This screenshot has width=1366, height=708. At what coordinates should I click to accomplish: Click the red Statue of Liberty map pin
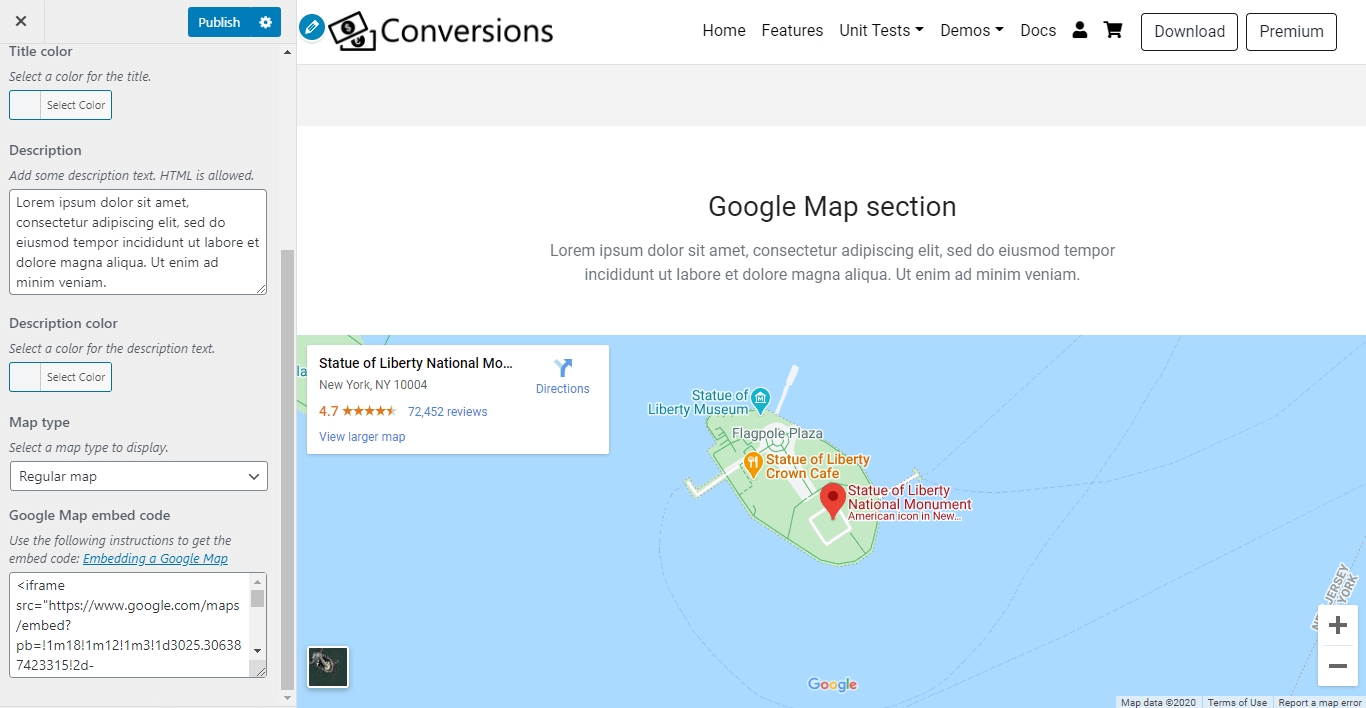pyautogui.click(x=832, y=501)
